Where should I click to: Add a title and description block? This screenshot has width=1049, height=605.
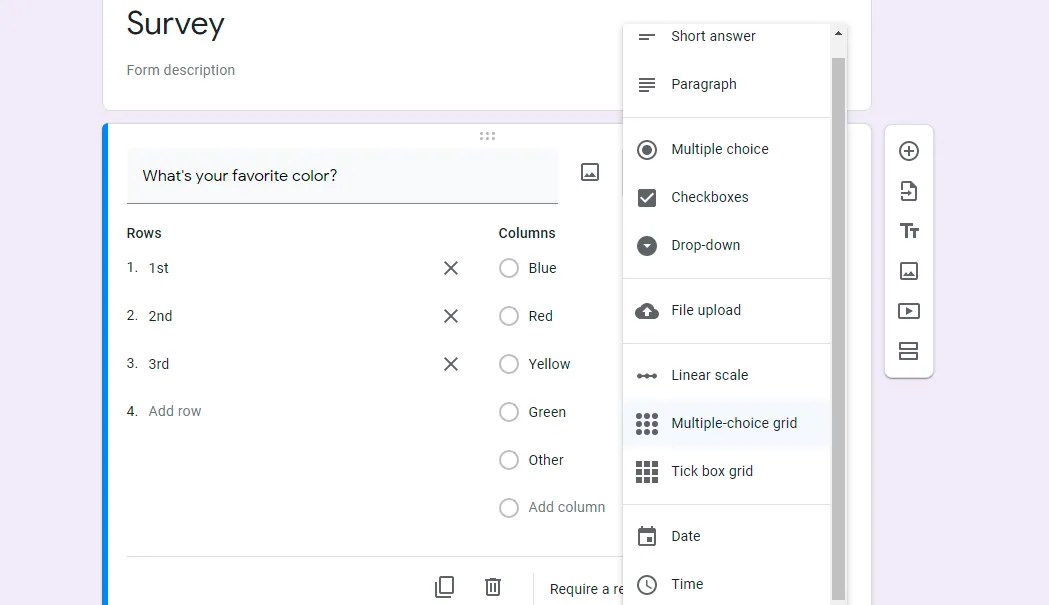[909, 231]
